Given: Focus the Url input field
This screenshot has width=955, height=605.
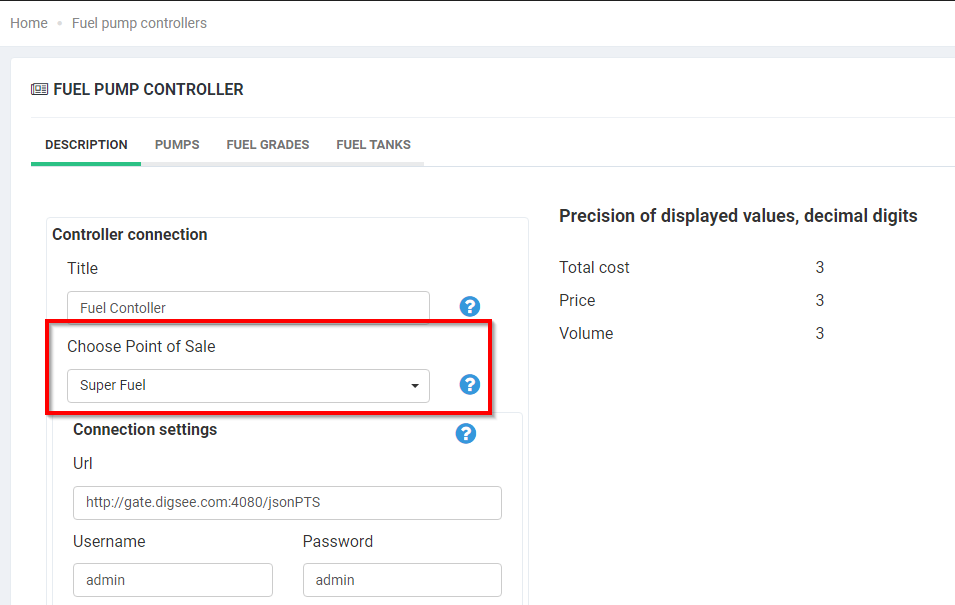Looking at the screenshot, I should point(287,502).
